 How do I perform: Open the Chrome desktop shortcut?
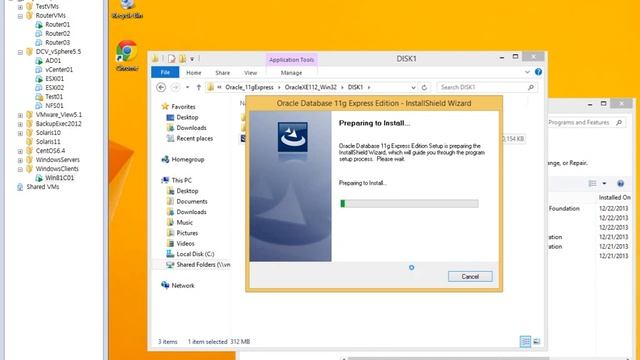pos(127,55)
